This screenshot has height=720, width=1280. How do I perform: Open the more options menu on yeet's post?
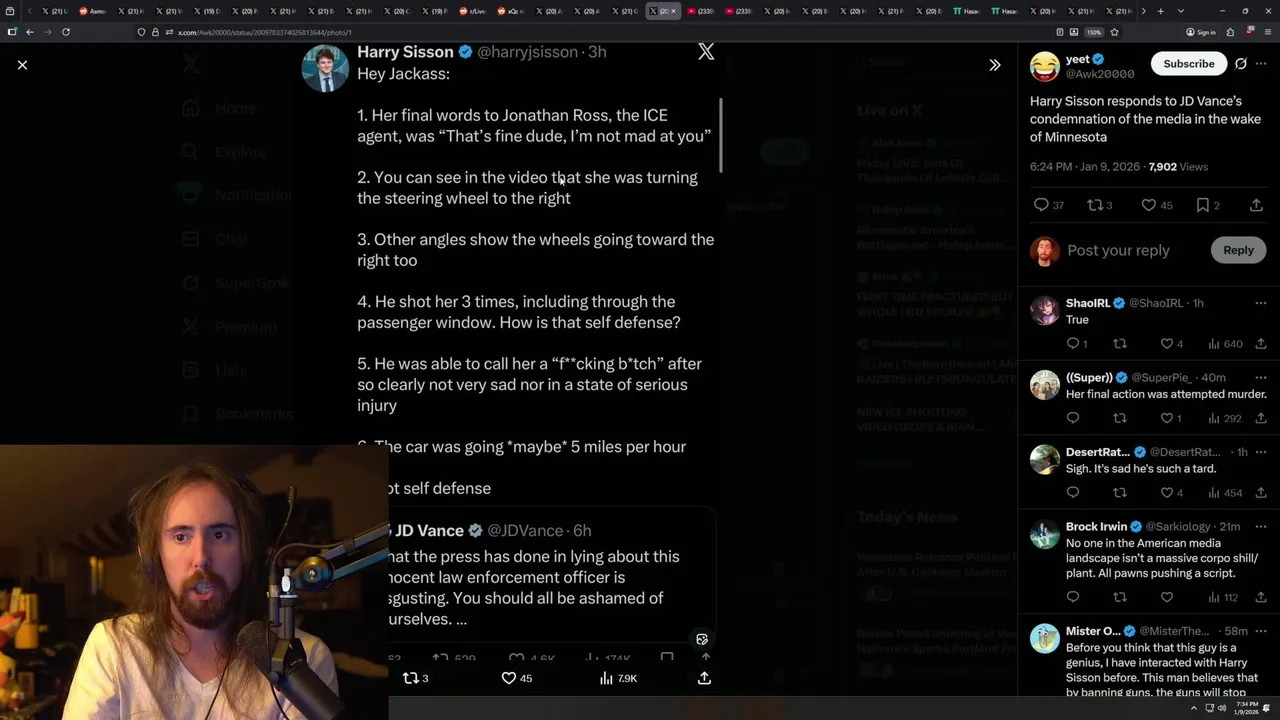1261,64
